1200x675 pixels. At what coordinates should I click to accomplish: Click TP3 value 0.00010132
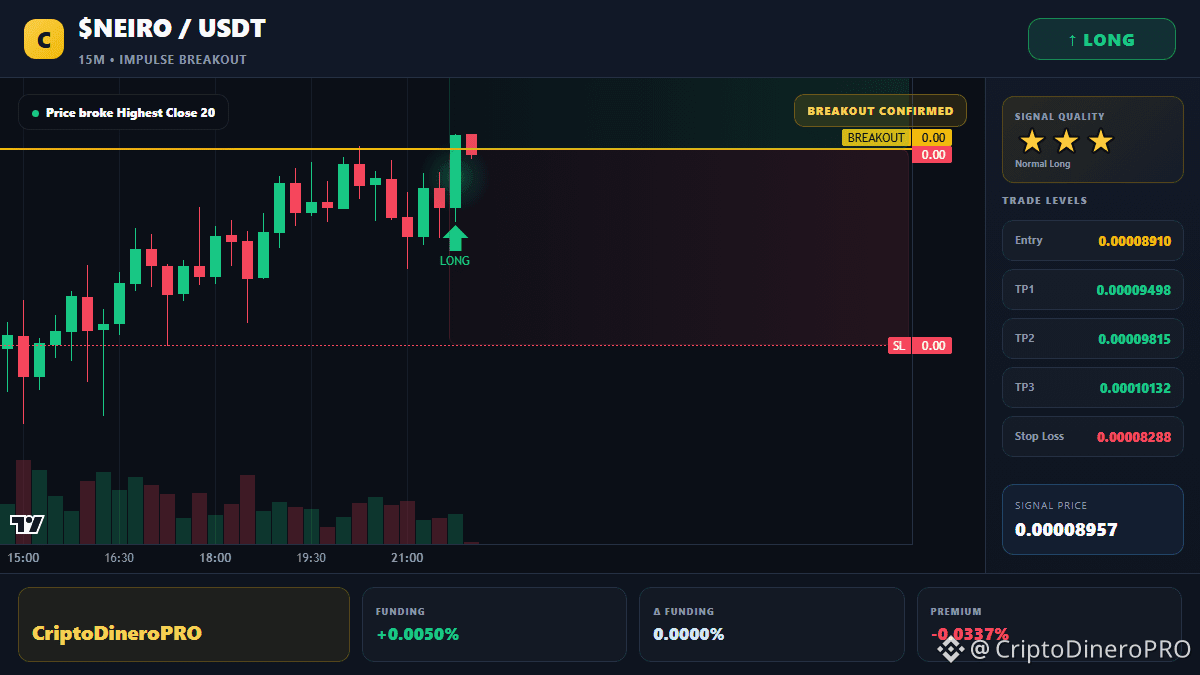pos(1136,388)
